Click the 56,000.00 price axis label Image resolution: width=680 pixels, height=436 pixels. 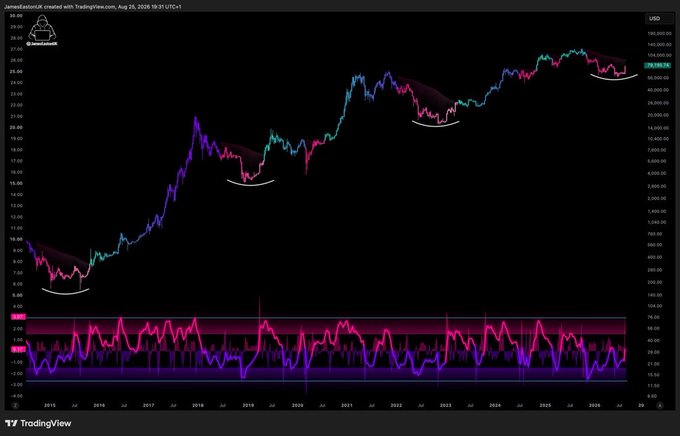click(x=660, y=78)
